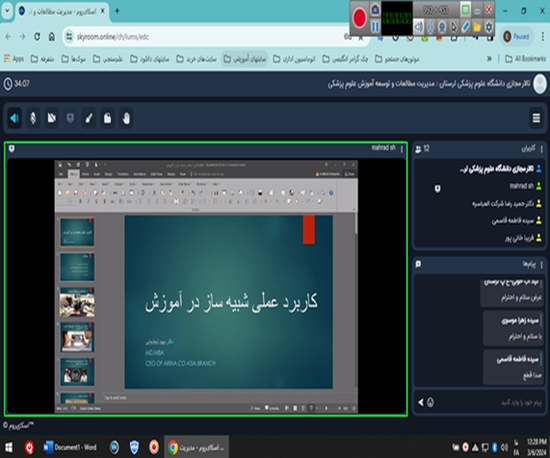Toggle mouse cursor capture in recorder
The height and width of the screenshot is (458, 550).
tap(454, 27)
